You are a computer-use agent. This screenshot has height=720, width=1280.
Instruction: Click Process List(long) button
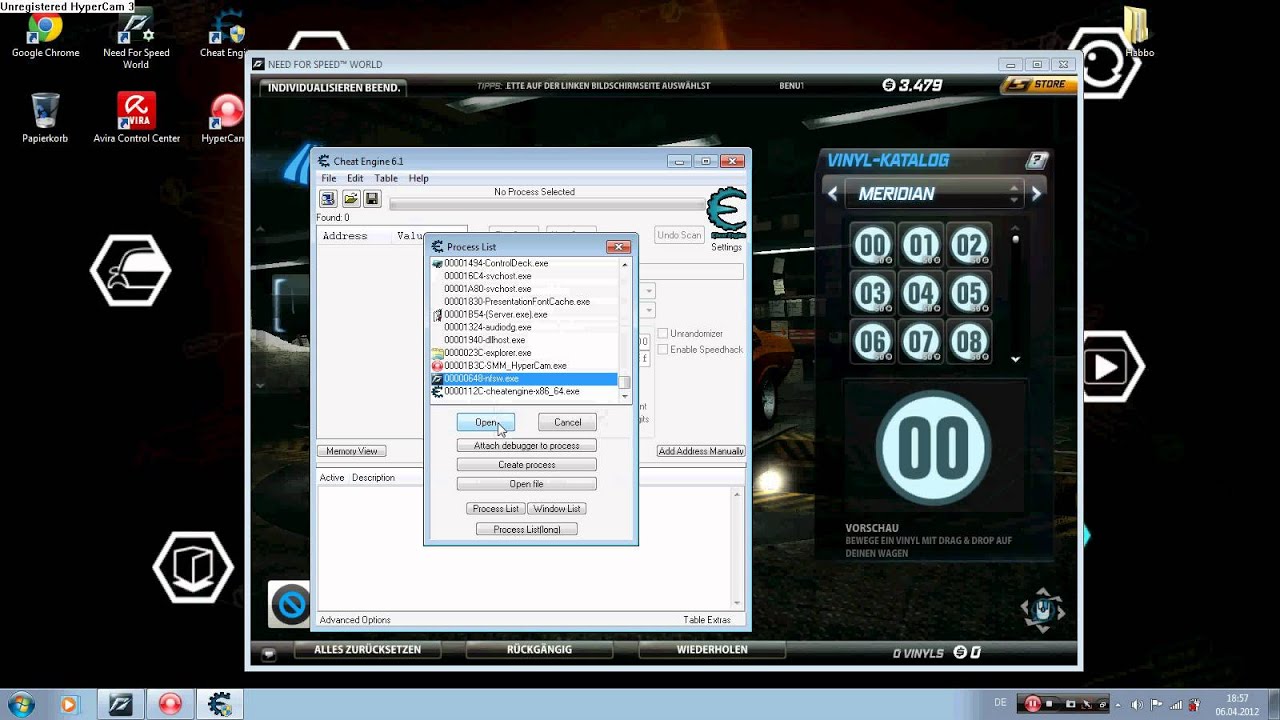(x=526, y=529)
